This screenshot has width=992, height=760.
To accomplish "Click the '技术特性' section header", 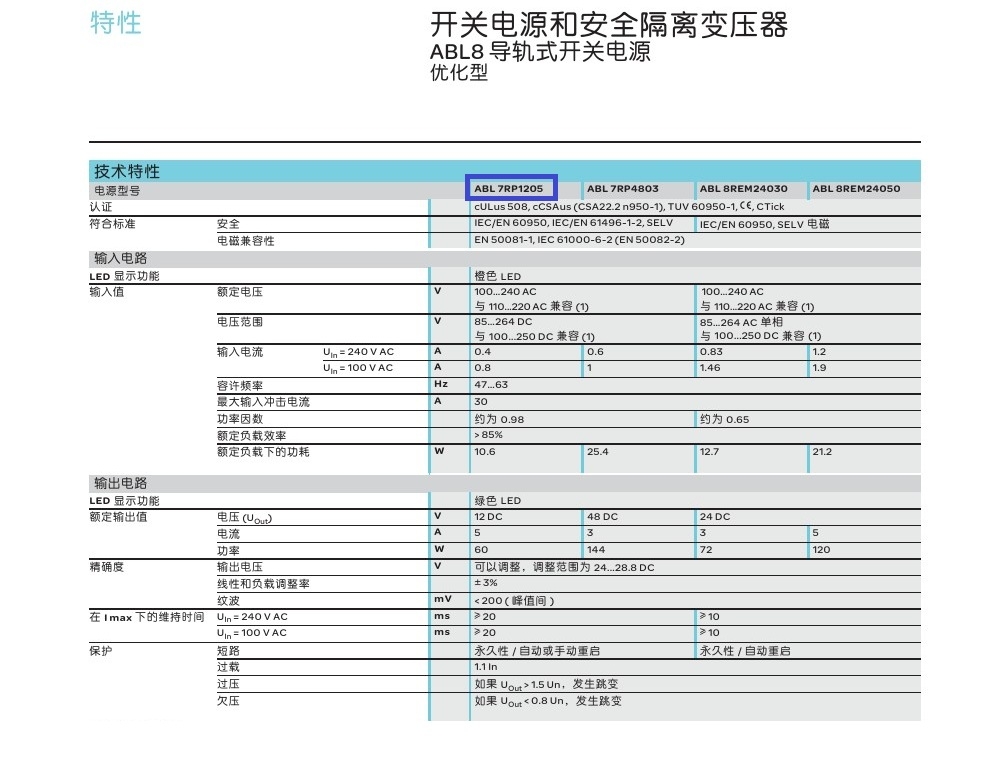I will click(127, 171).
